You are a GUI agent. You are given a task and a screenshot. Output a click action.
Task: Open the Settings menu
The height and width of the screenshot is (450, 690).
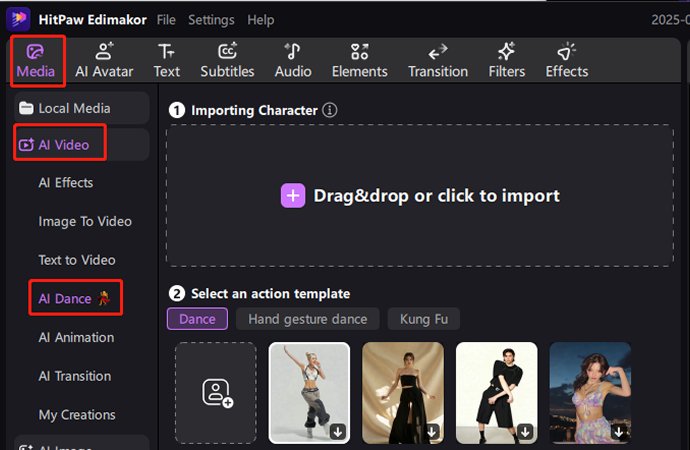[x=211, y=20]
